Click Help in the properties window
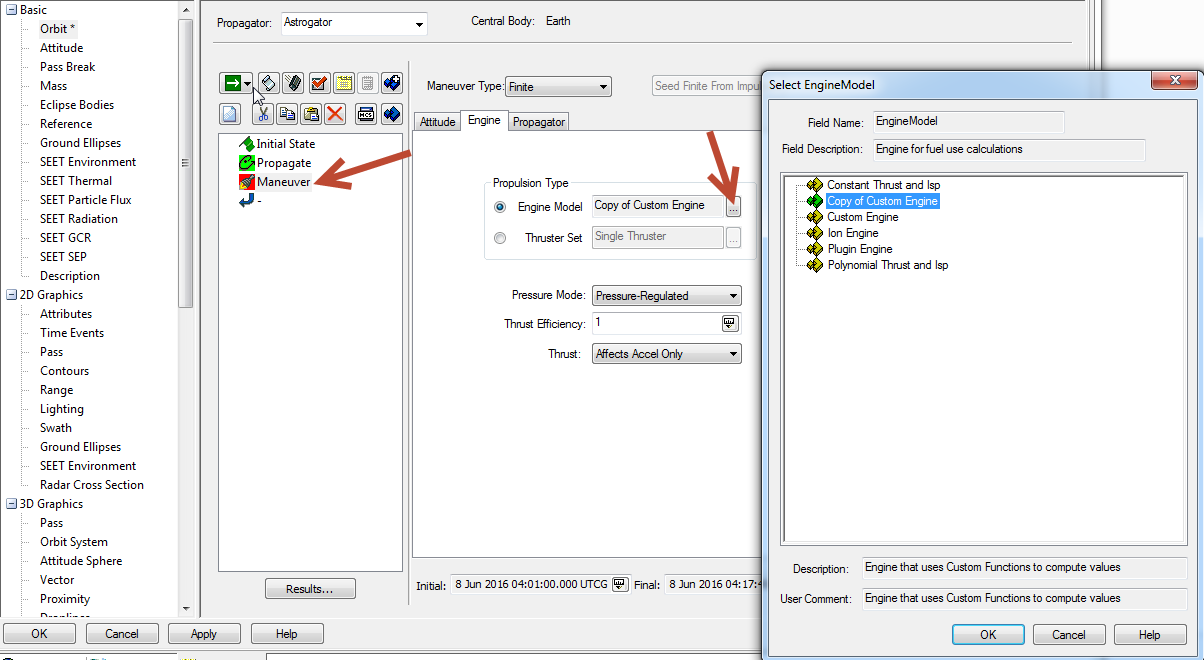1204x660 pixels. coord(287,634)
